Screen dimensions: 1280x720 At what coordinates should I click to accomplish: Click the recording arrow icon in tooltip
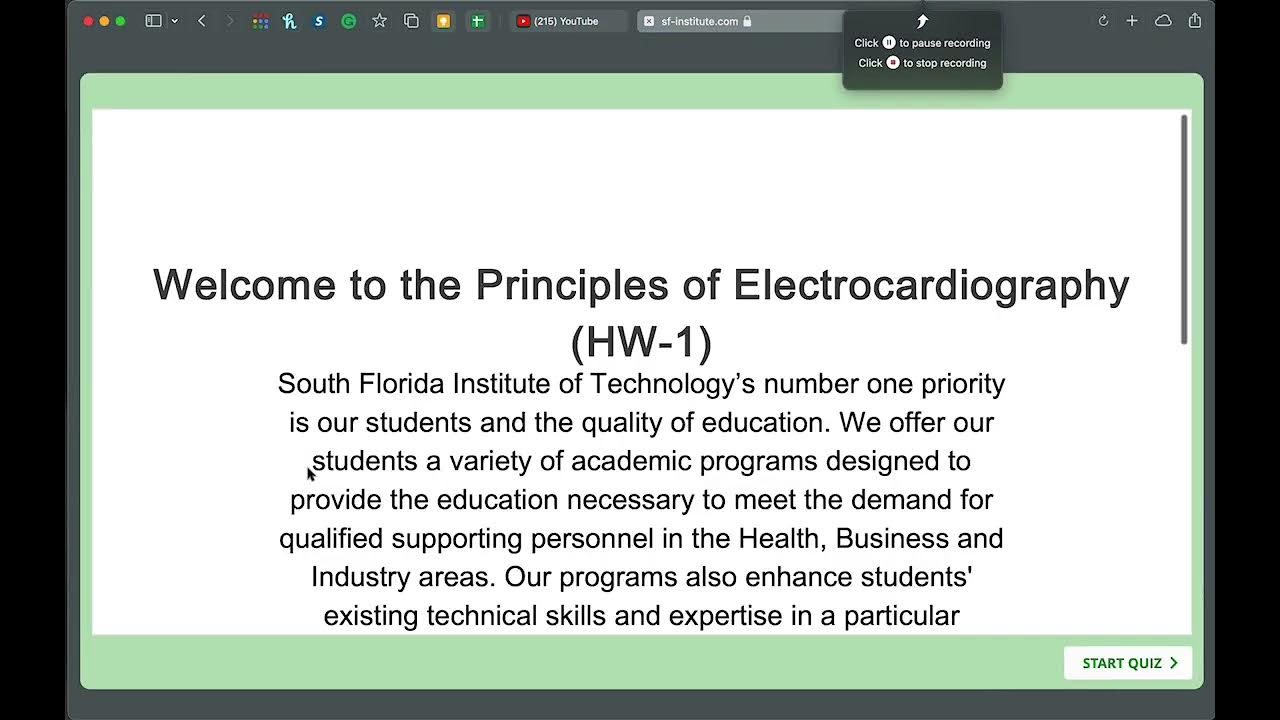tap(922, 21)
